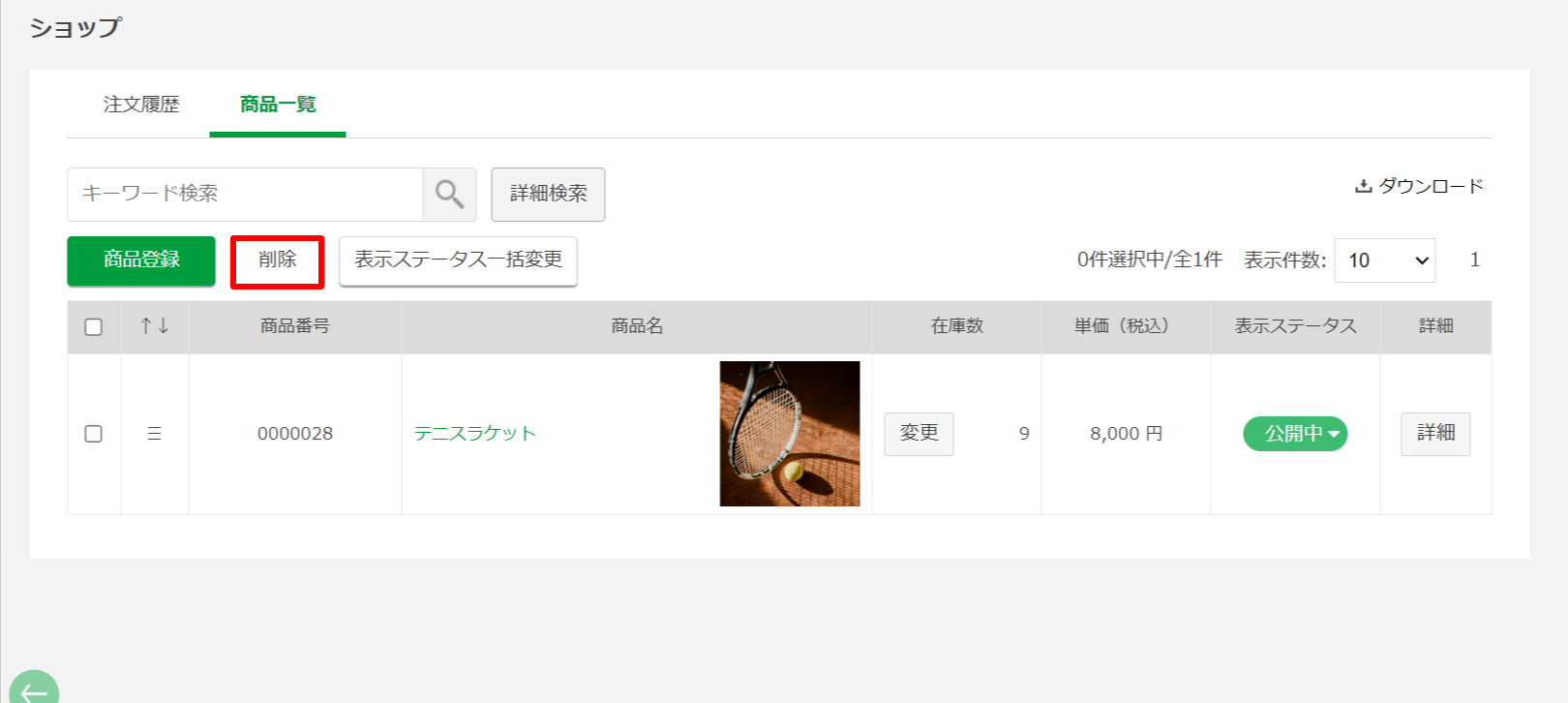Screen dimensions: 1568x703
Task: Click 表示ステータス一括変更 button
Action: pyautogui.click(x=458, y=260)
